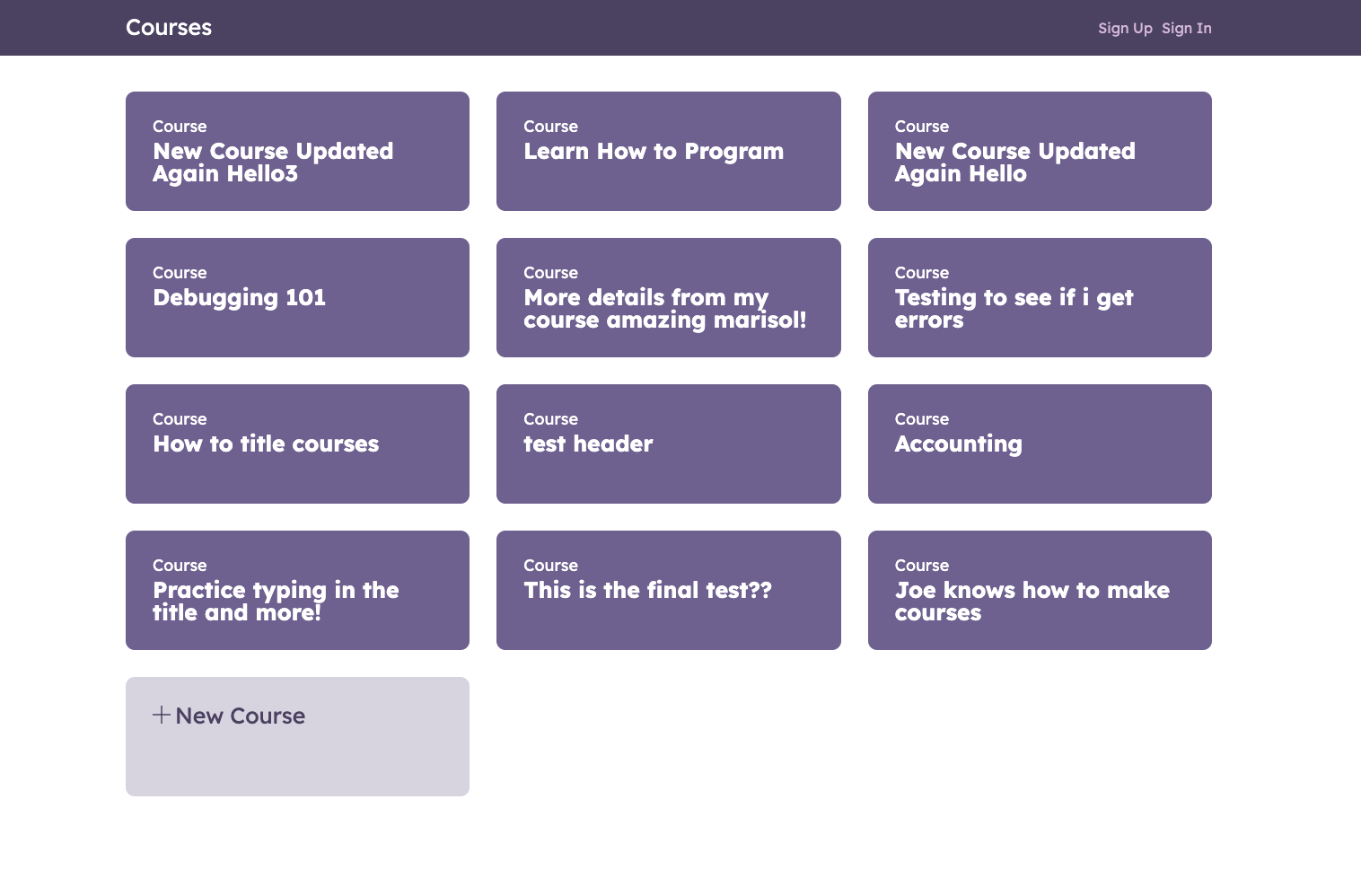Click the New Course text label
The width and height of the screenshot is (1361, 896).
241,716
